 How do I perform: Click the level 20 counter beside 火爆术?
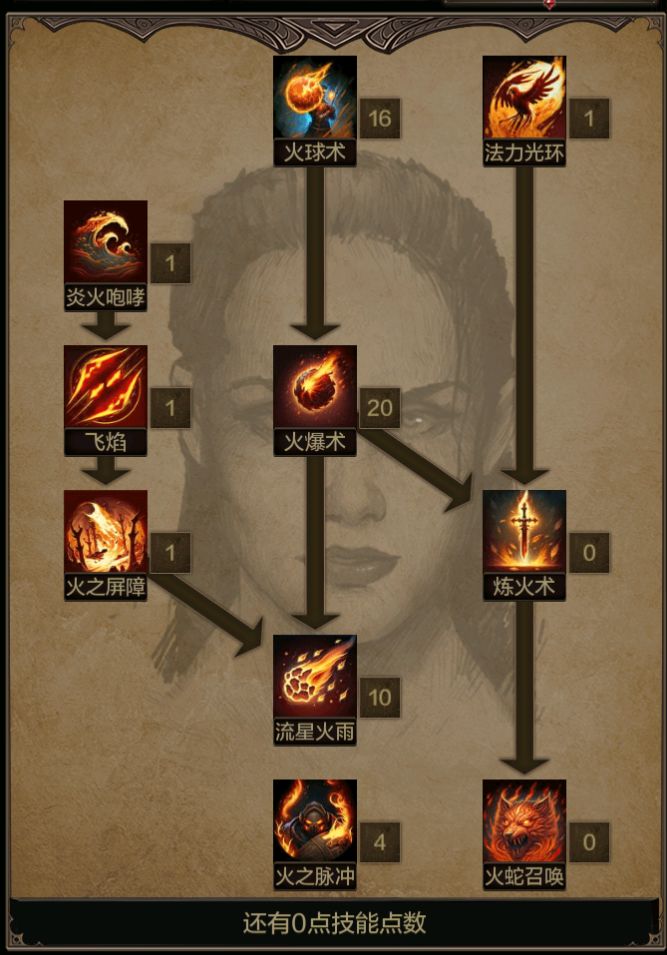click(379, 407)
